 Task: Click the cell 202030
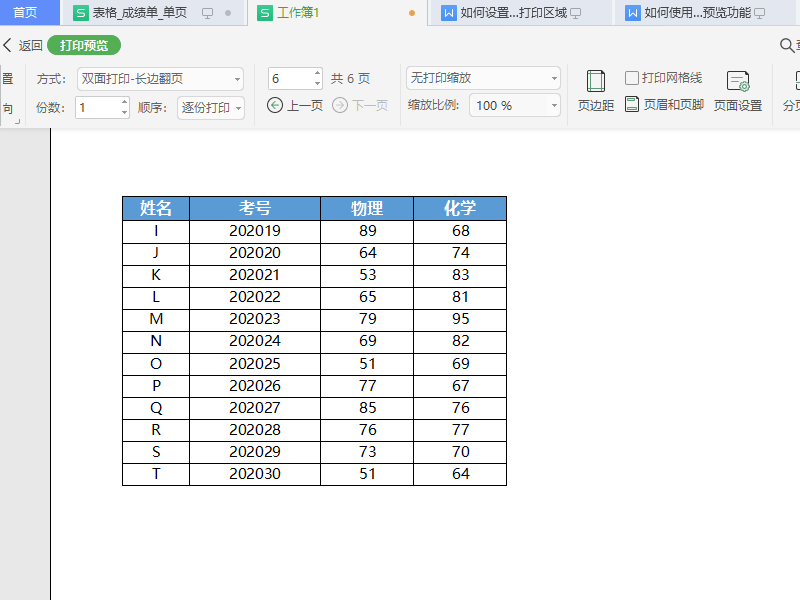point(255,474)
